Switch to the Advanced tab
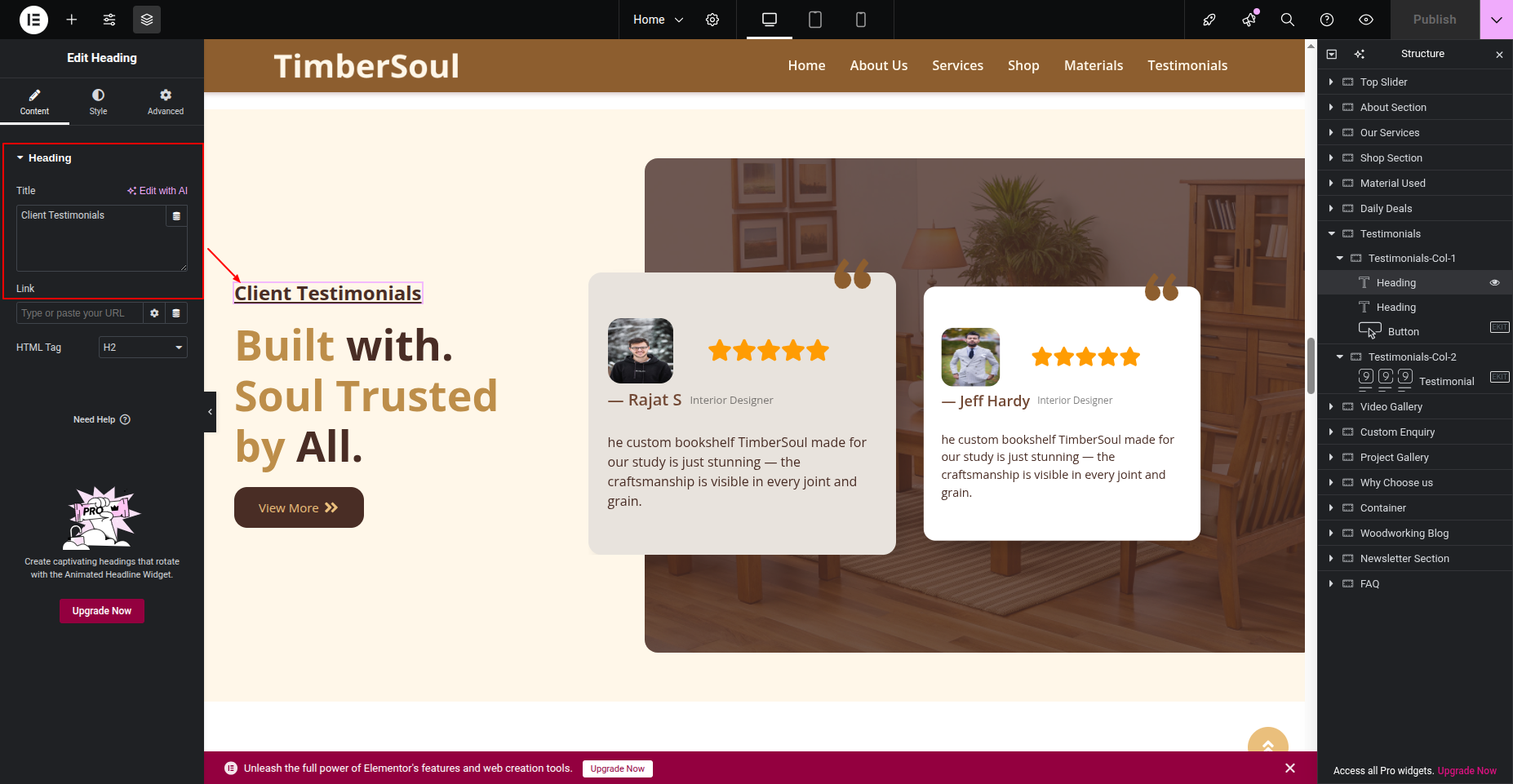 166,102
